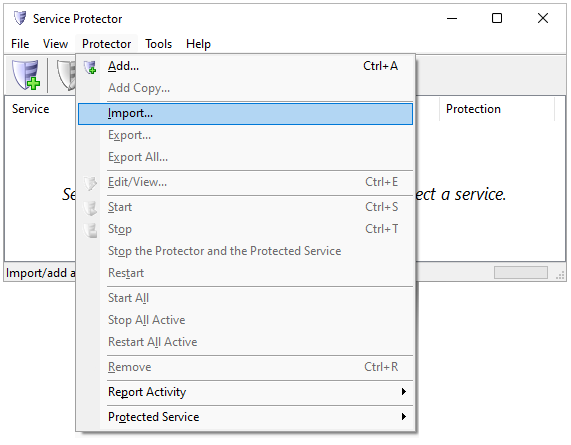Close the Service Protector window
The height and width of the screenshot is (445, 571).
[543, 18]
